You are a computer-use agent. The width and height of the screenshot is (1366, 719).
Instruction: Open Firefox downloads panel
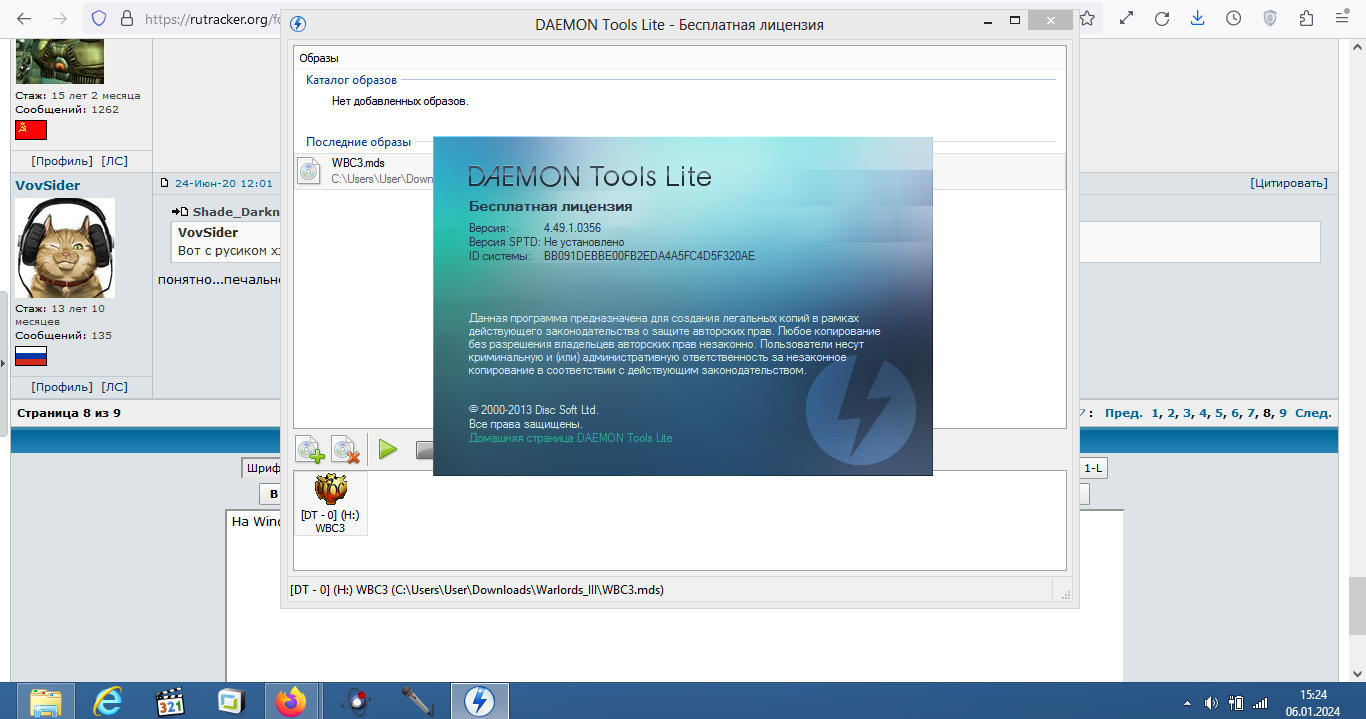coord(1198,18)
